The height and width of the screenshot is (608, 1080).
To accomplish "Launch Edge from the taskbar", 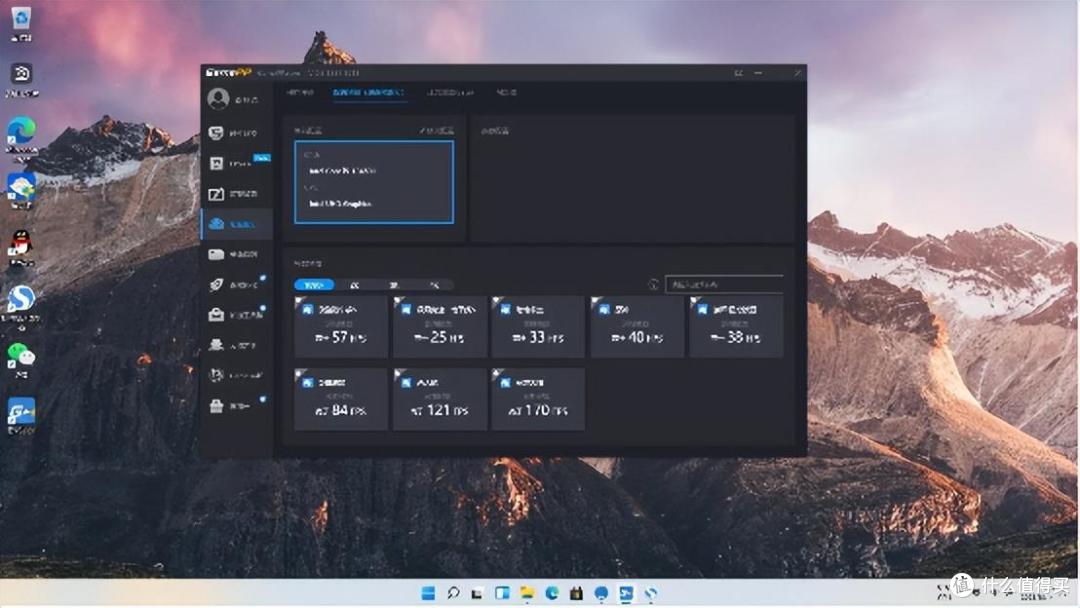I will (552, 593).
